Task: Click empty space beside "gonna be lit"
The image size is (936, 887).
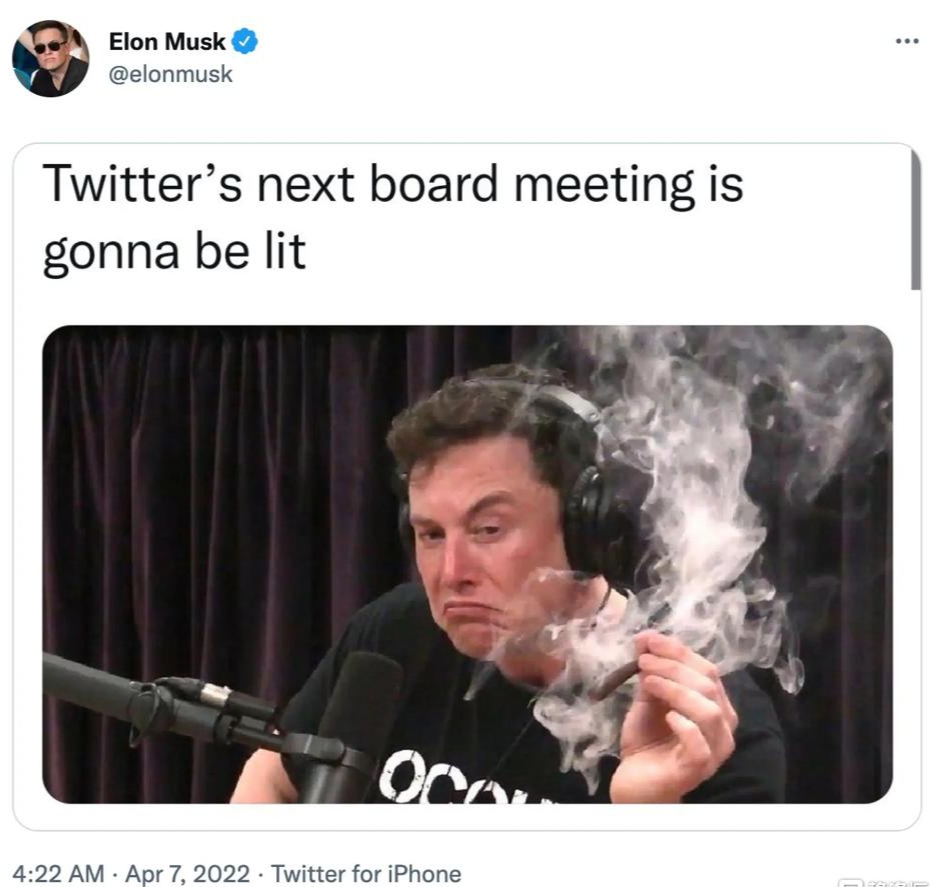Action: pos(597,252)
